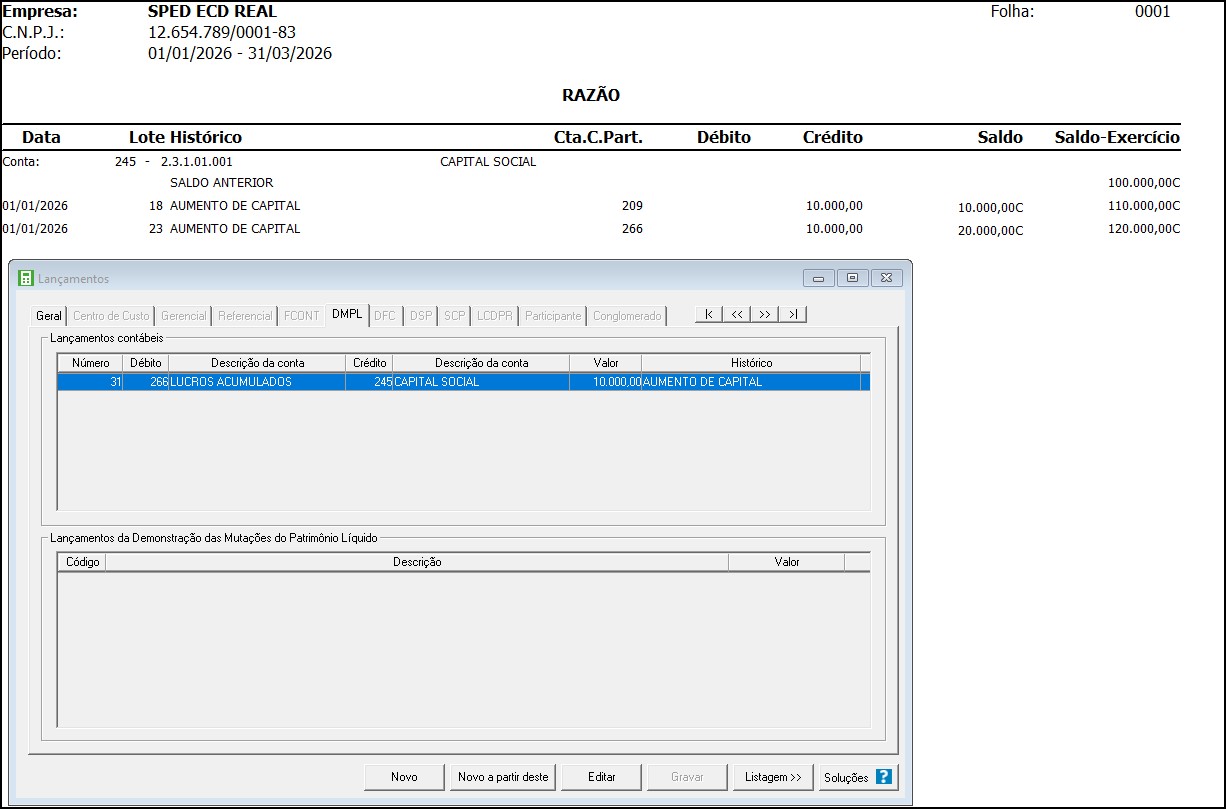The width and height of the screenshot is (1226, 809).
Task: Click contra account 209 in report
Action: pyautogui.click(x=632, y=206)
